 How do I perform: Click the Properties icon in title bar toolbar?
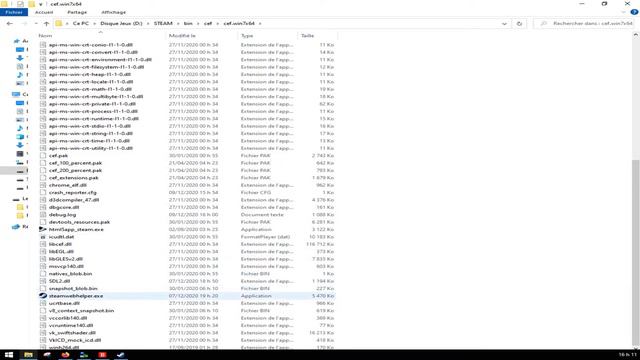[20, 4]
